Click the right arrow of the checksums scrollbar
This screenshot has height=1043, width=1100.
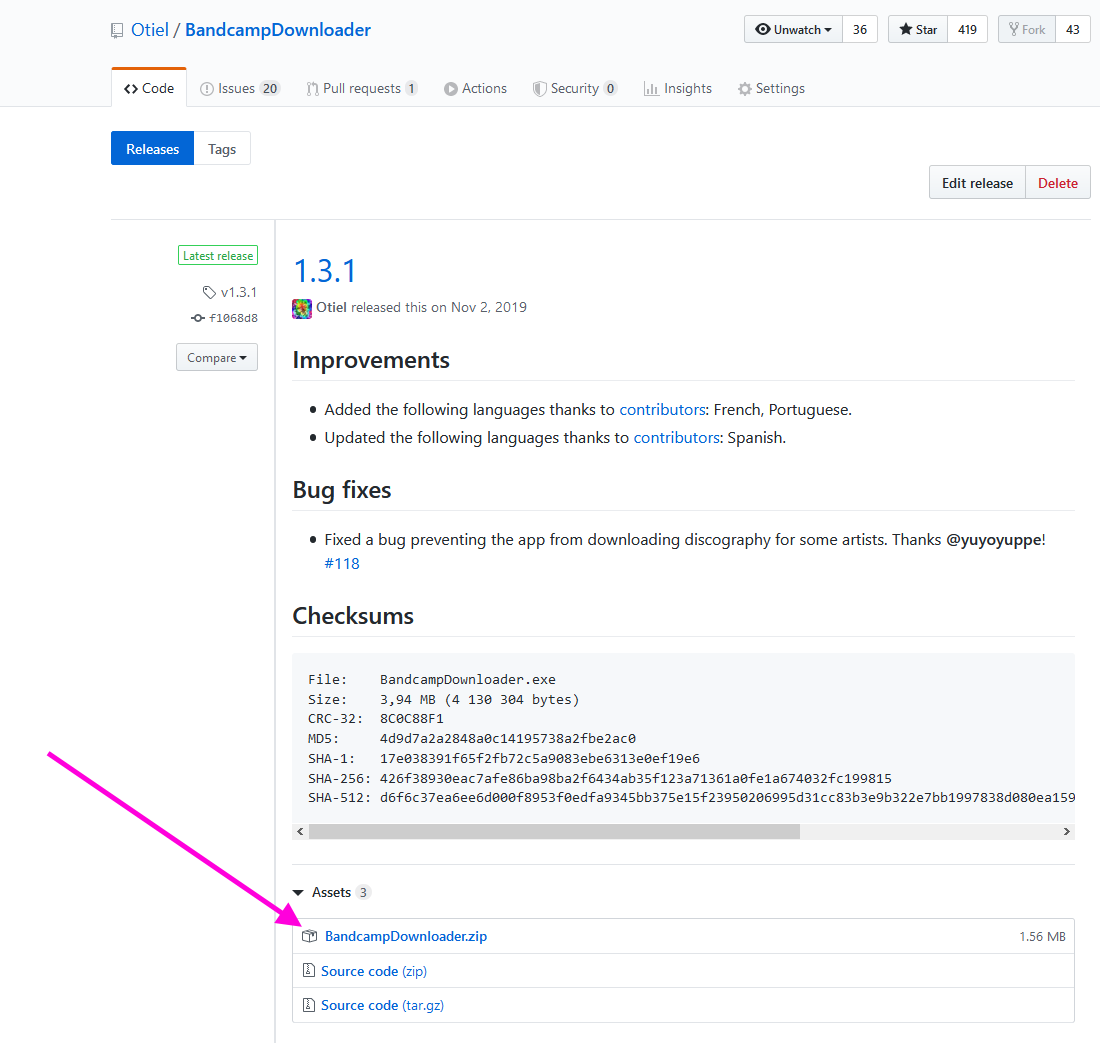(x=1066, y=831)
